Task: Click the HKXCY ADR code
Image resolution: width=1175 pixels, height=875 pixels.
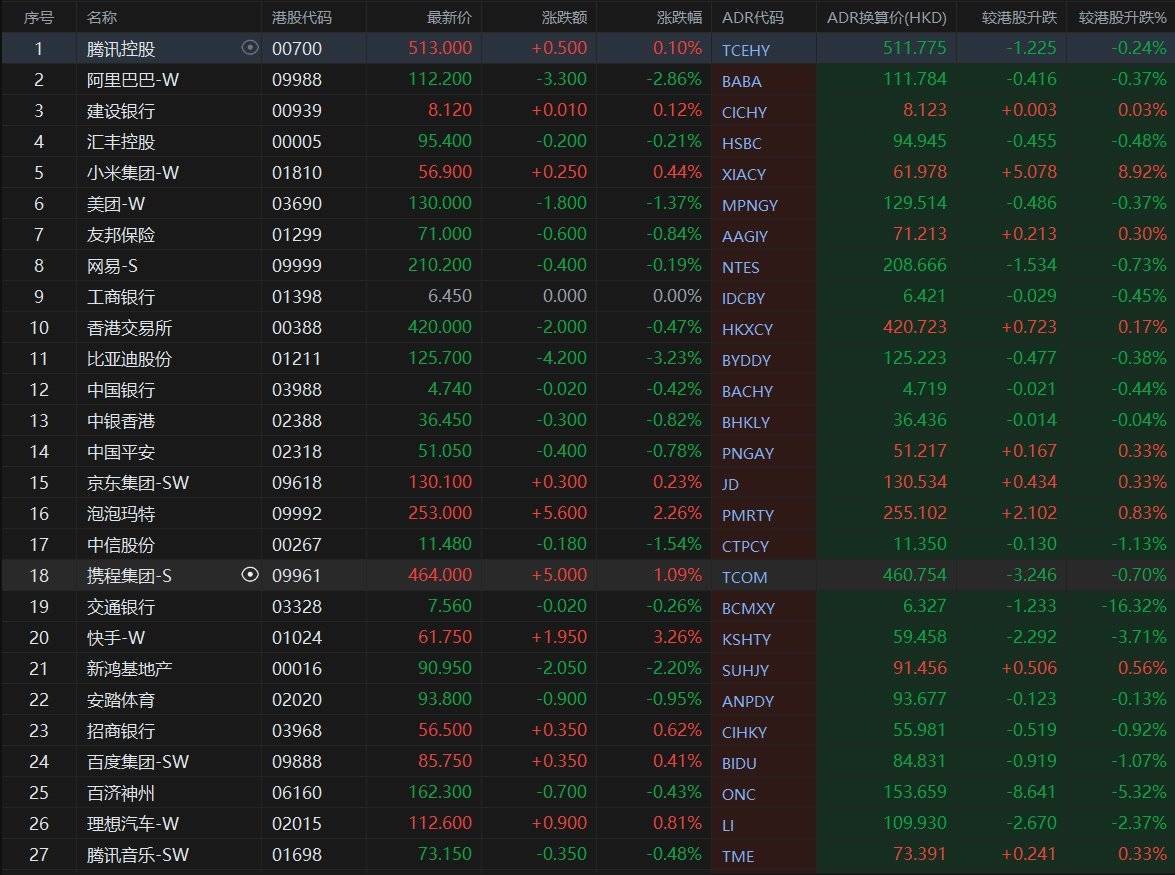Action: (x=747, y=329)
